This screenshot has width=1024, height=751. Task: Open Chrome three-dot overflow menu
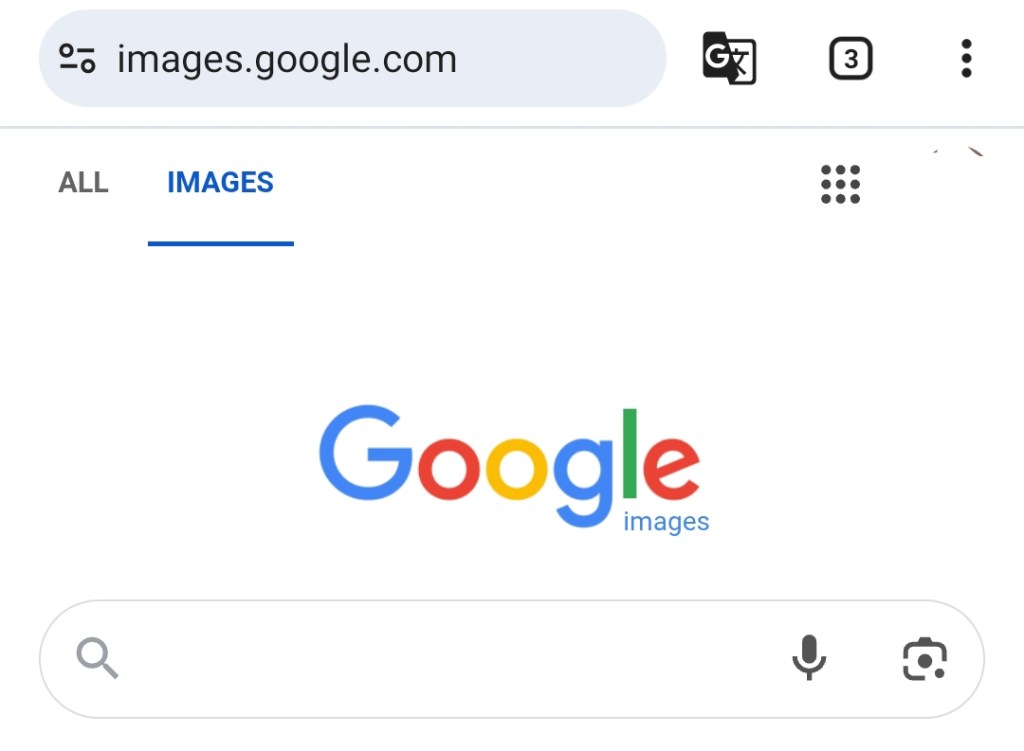[x=965, y=59]
